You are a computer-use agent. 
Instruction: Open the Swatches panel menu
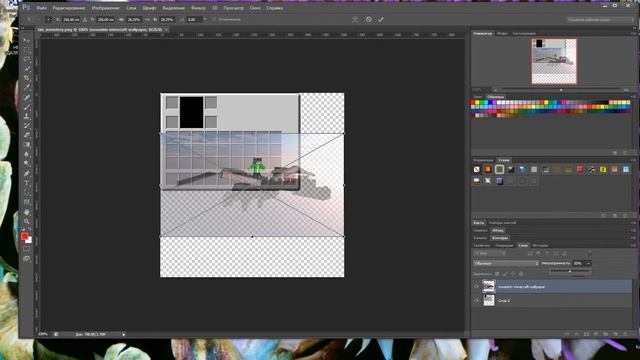click(x=633, y=97)
